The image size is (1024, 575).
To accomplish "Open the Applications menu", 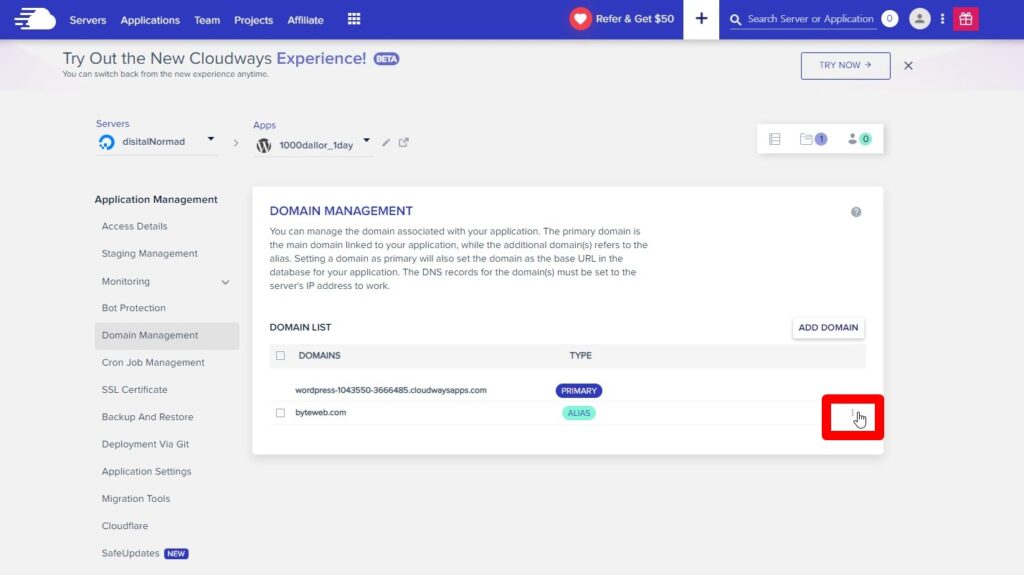I will pos(150,20).
